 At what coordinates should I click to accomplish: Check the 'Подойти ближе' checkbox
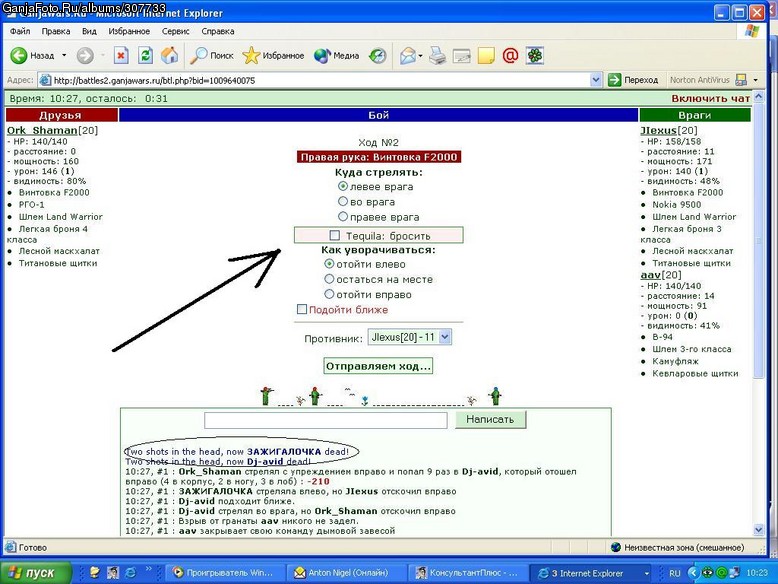pyautogui.click(x=302, y=309)
